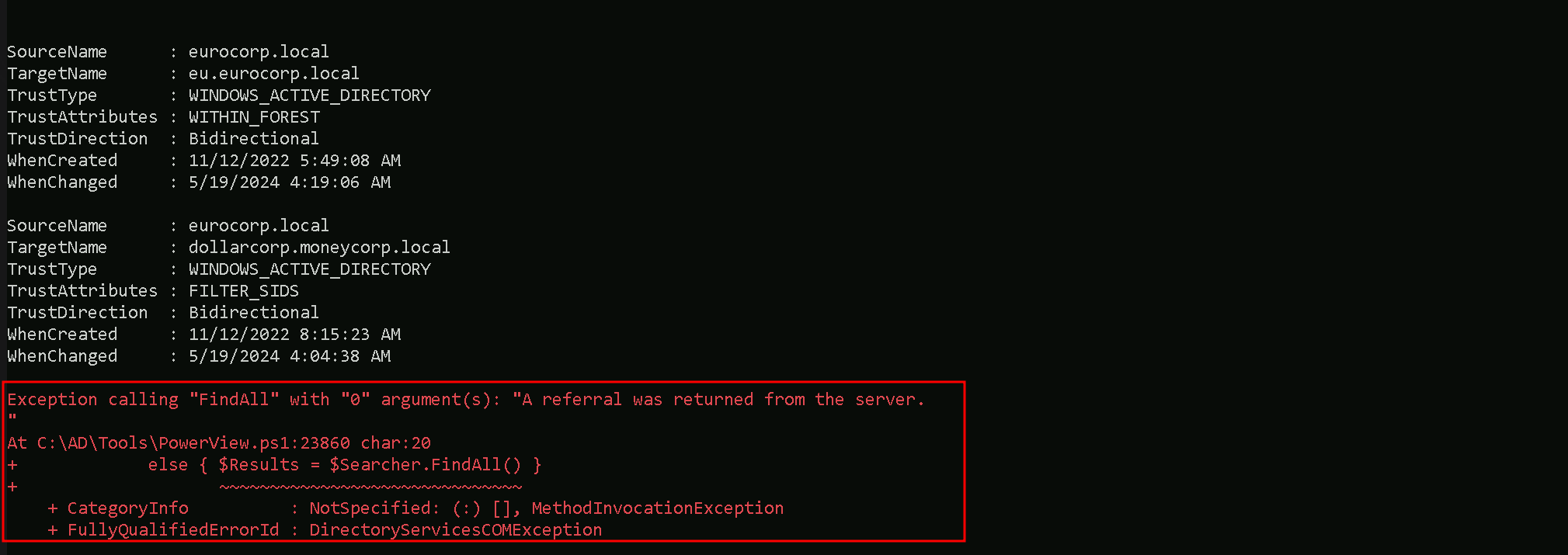Click the 11/12/2022 8:15:23 AM timestamp

294,335
